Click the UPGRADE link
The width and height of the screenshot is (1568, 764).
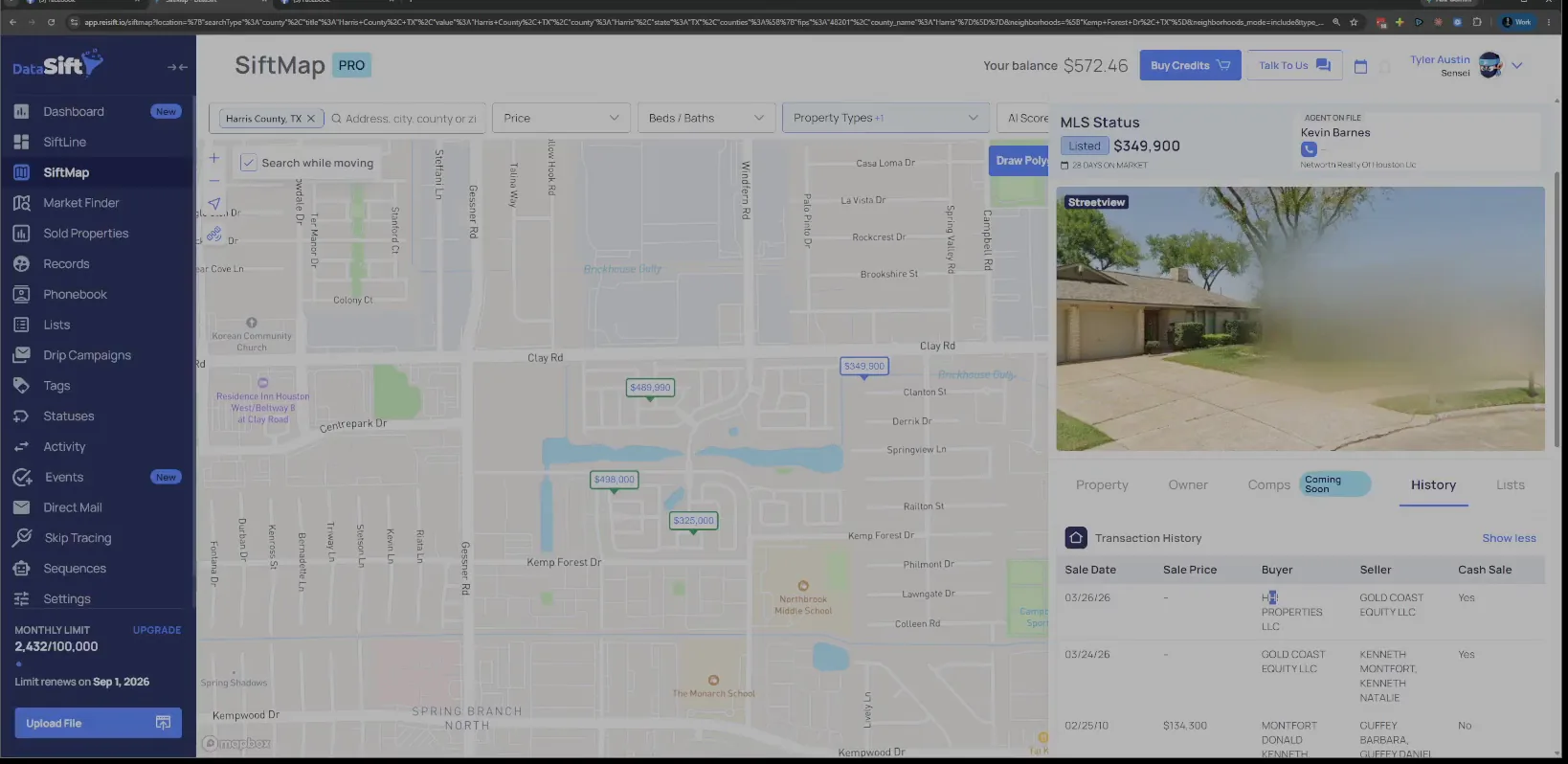click(157, 630)
